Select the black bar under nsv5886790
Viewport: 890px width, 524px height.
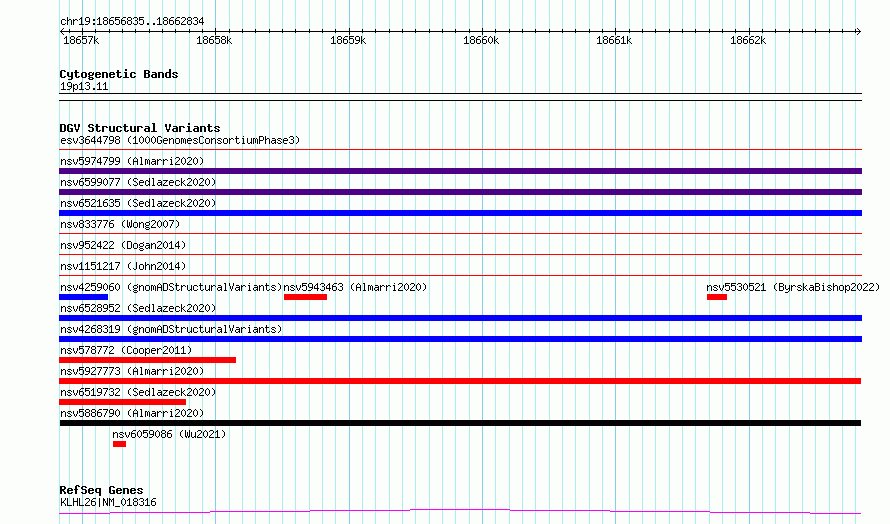pyautogui.click(x=460, y=423)
